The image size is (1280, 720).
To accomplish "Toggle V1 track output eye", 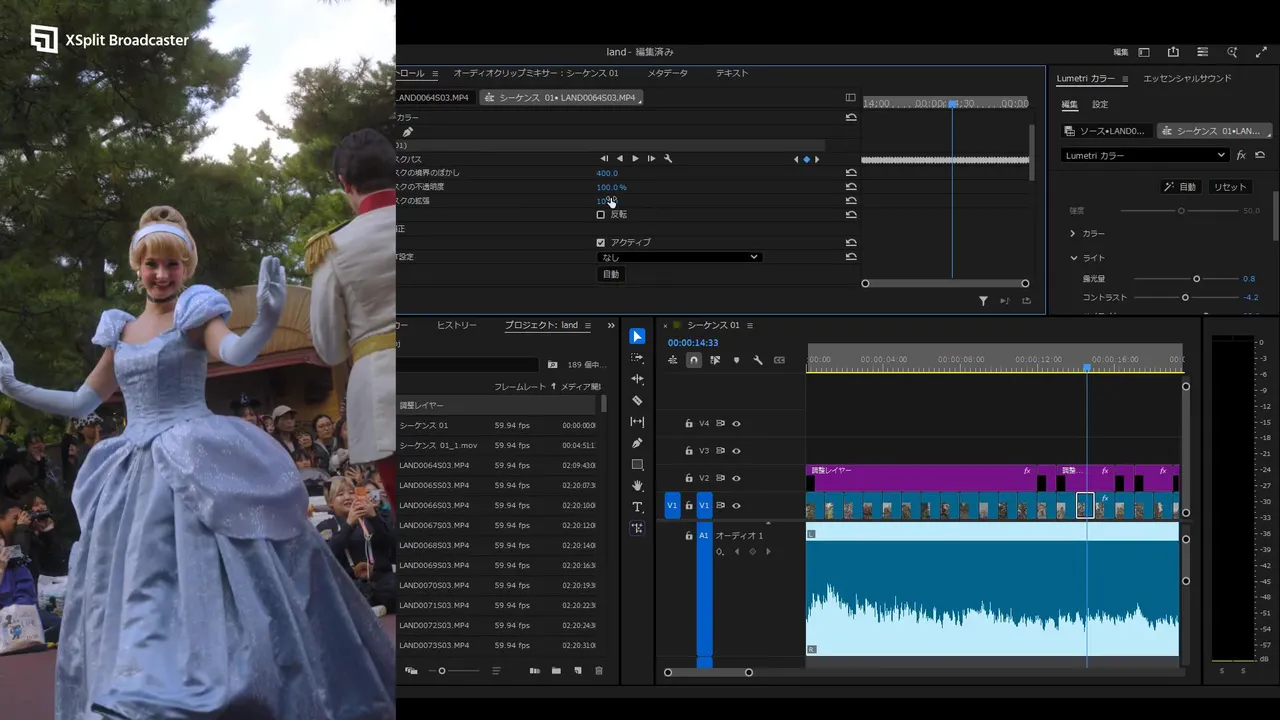I will [736, 505].
